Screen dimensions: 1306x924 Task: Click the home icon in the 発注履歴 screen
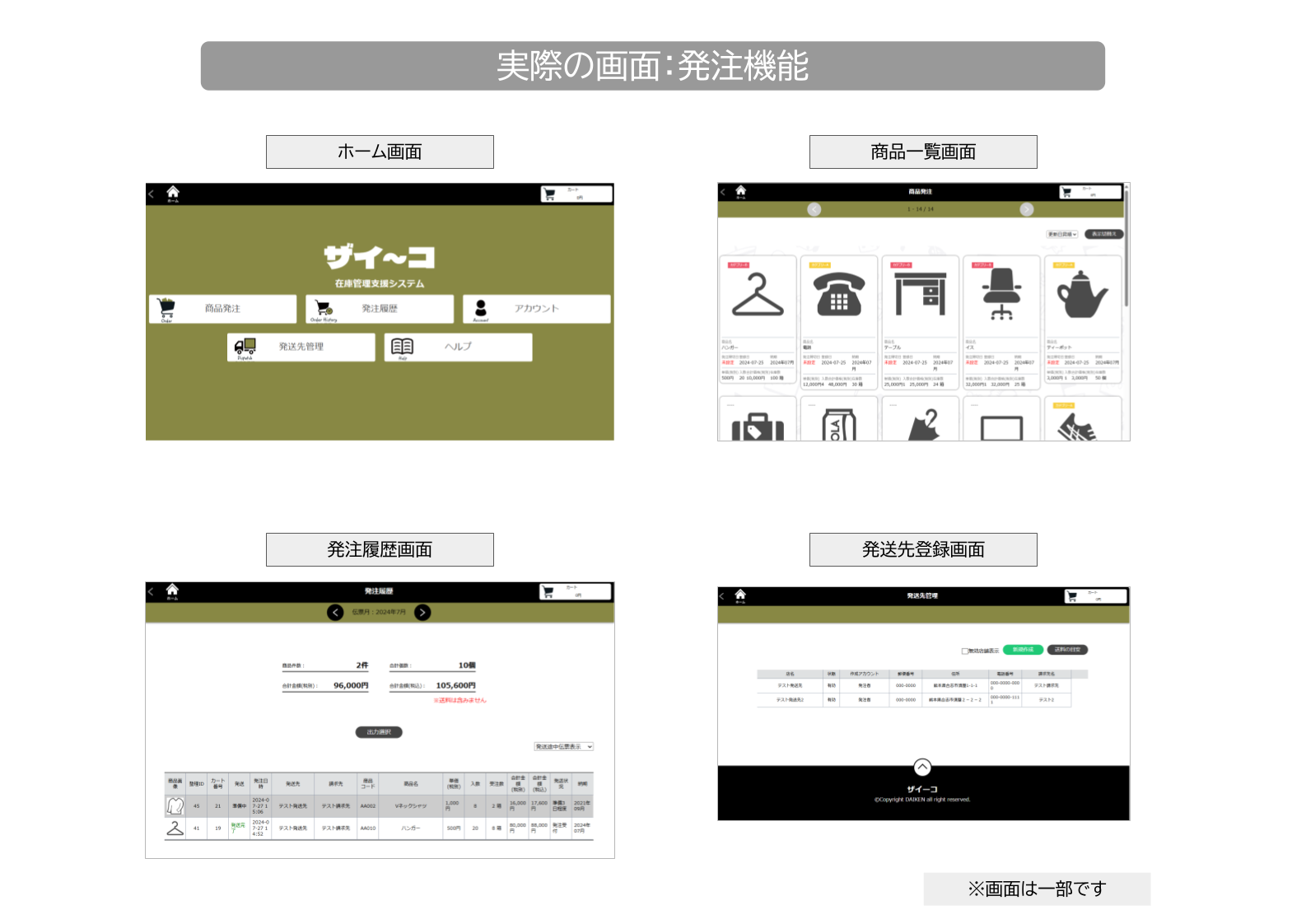click(x=172, y=591)
